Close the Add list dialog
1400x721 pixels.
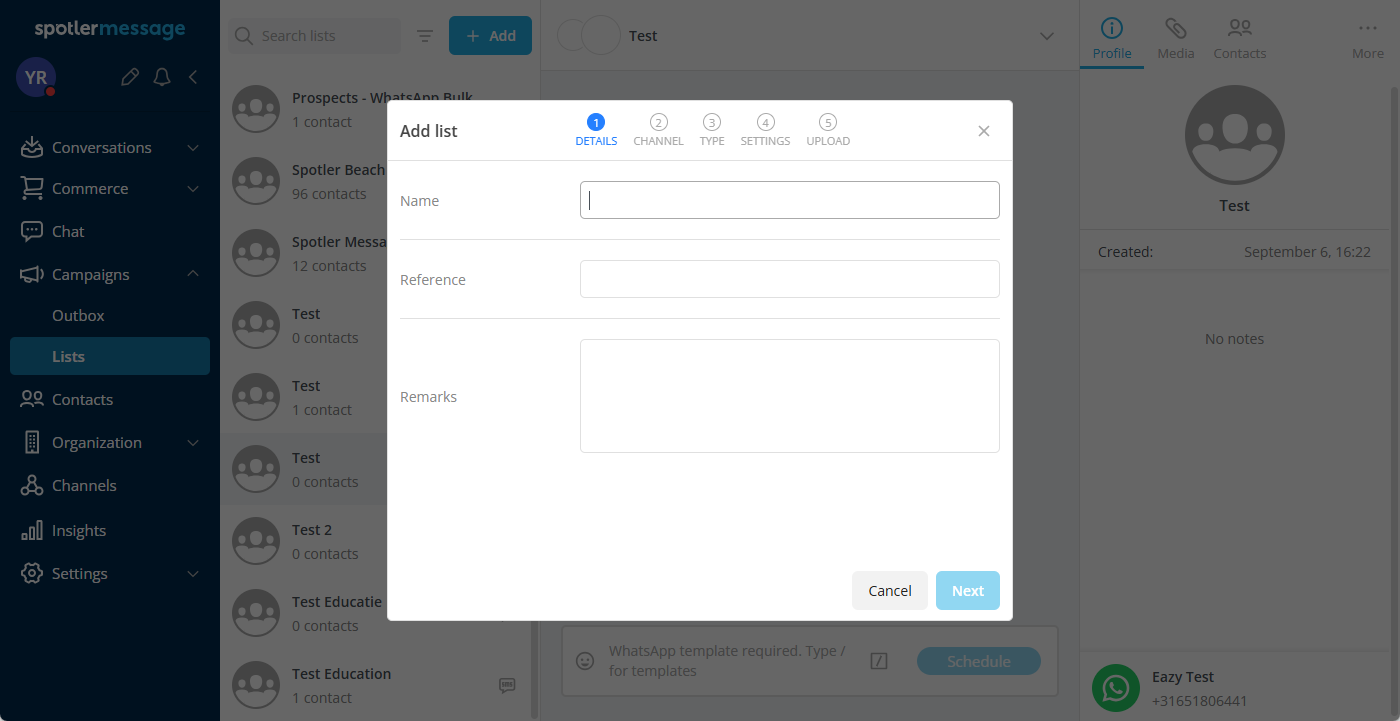[984, 131]
